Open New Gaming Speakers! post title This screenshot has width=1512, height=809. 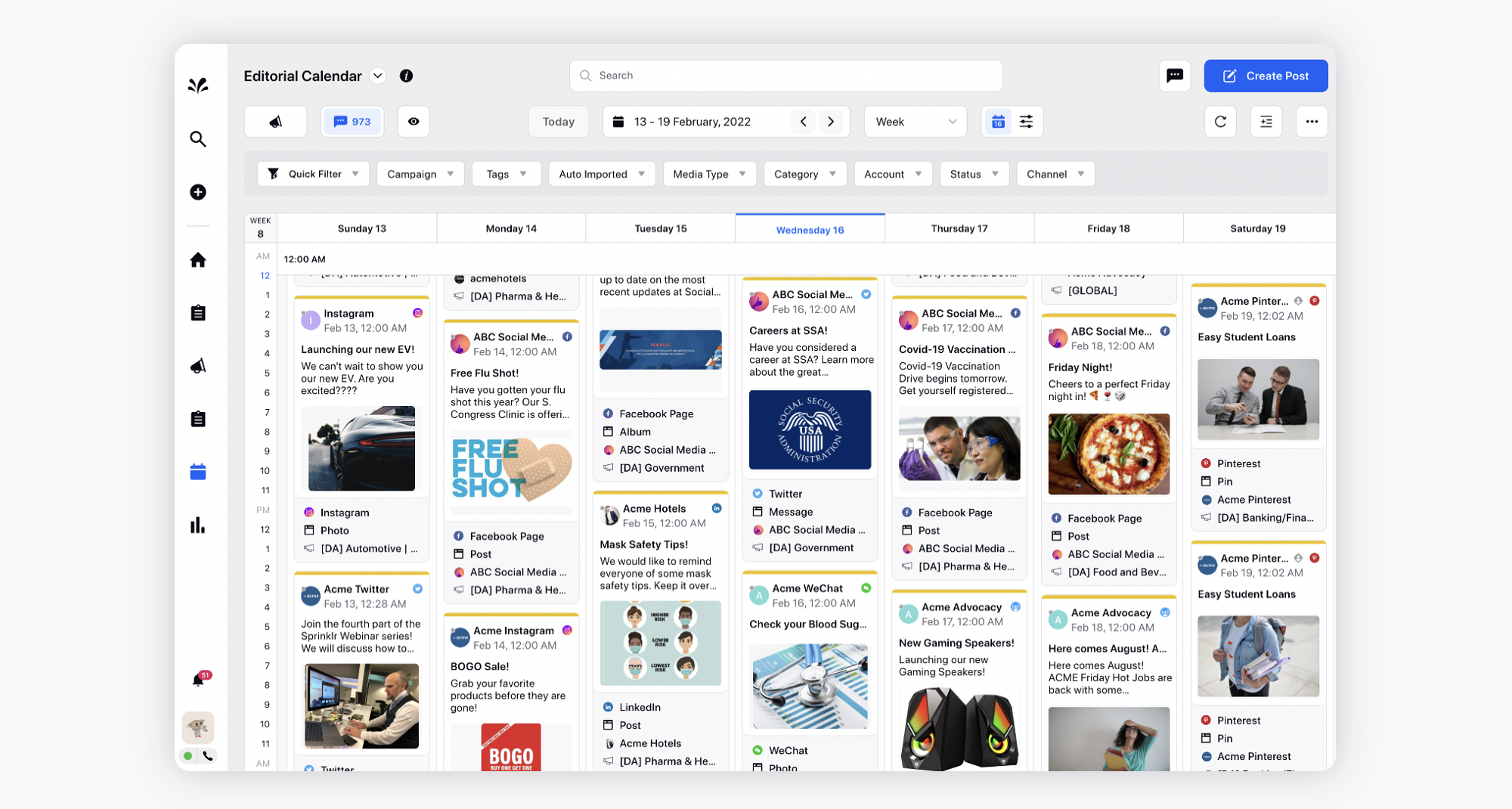tap(956, 643)
